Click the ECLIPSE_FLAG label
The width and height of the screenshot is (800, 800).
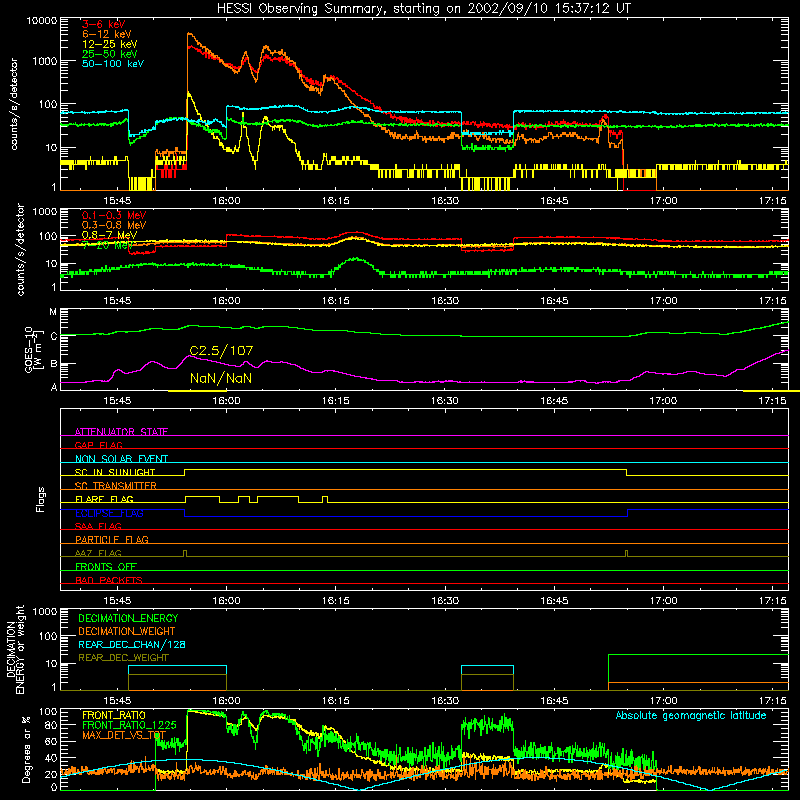tap(109, 513)
